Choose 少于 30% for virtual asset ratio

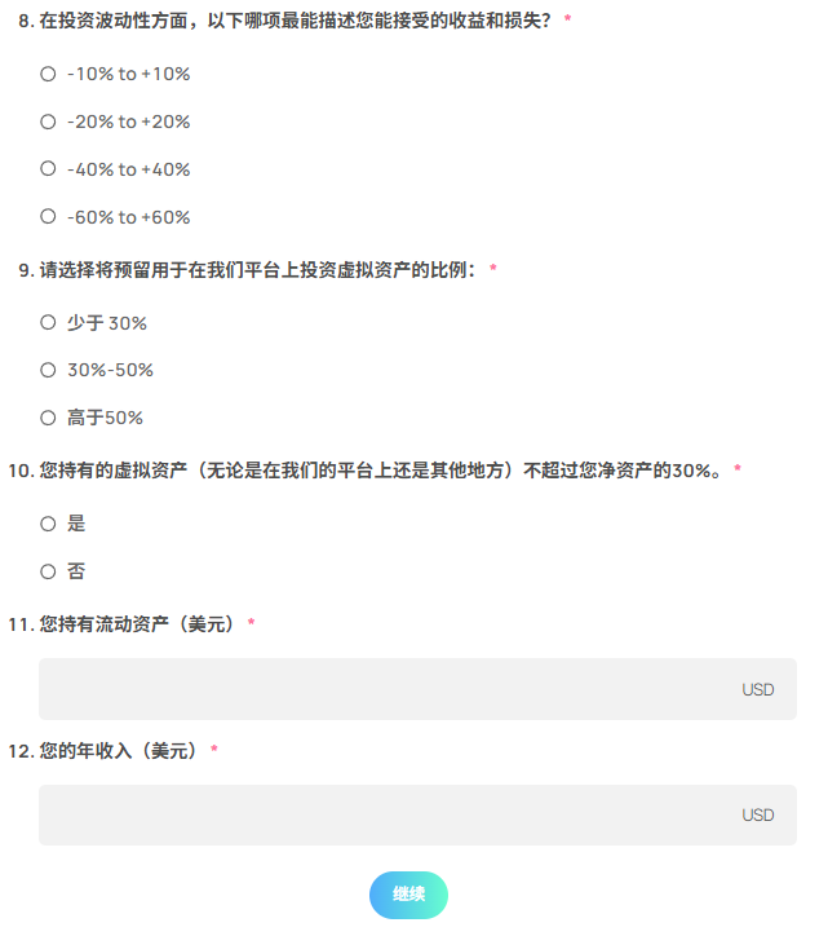click(48, 322)
